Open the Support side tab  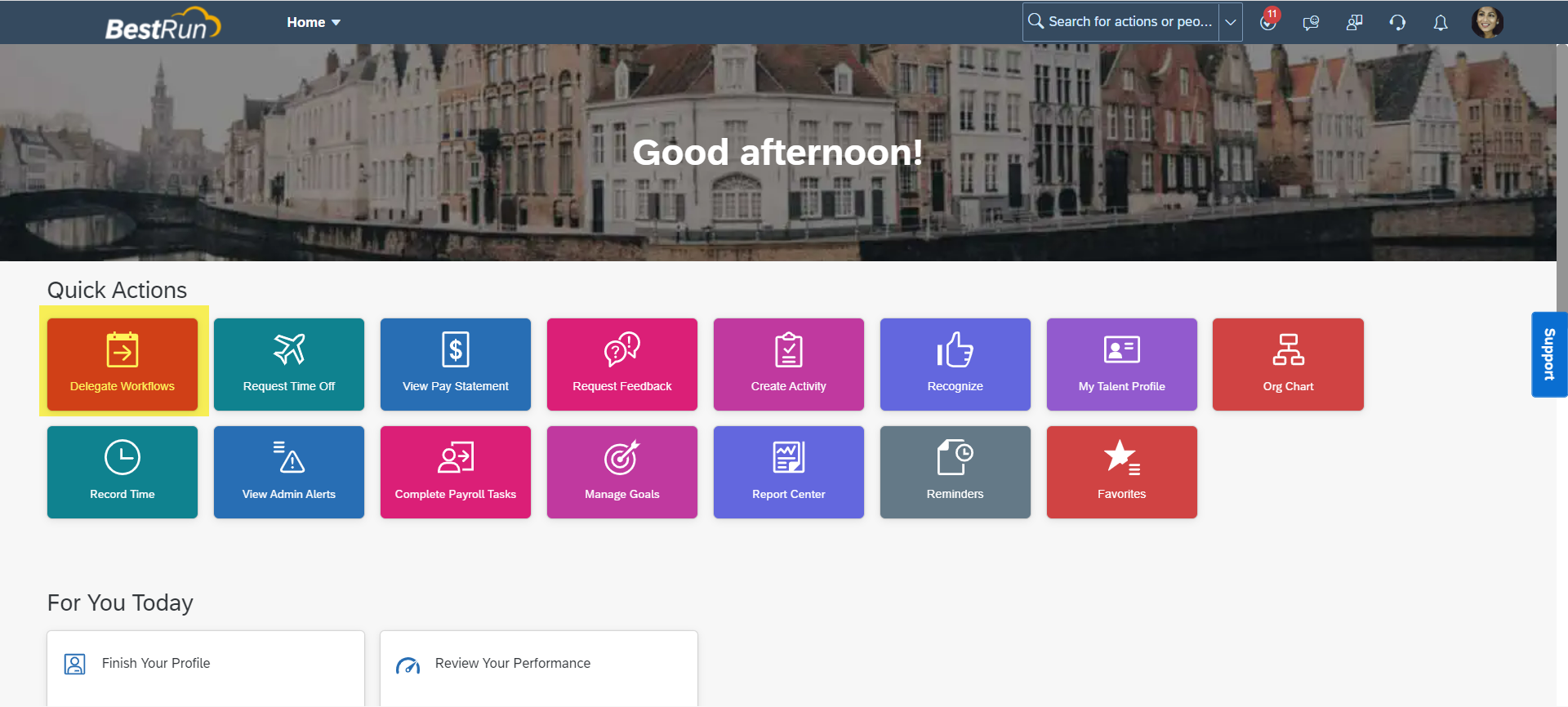click(x=1549, y=354)
